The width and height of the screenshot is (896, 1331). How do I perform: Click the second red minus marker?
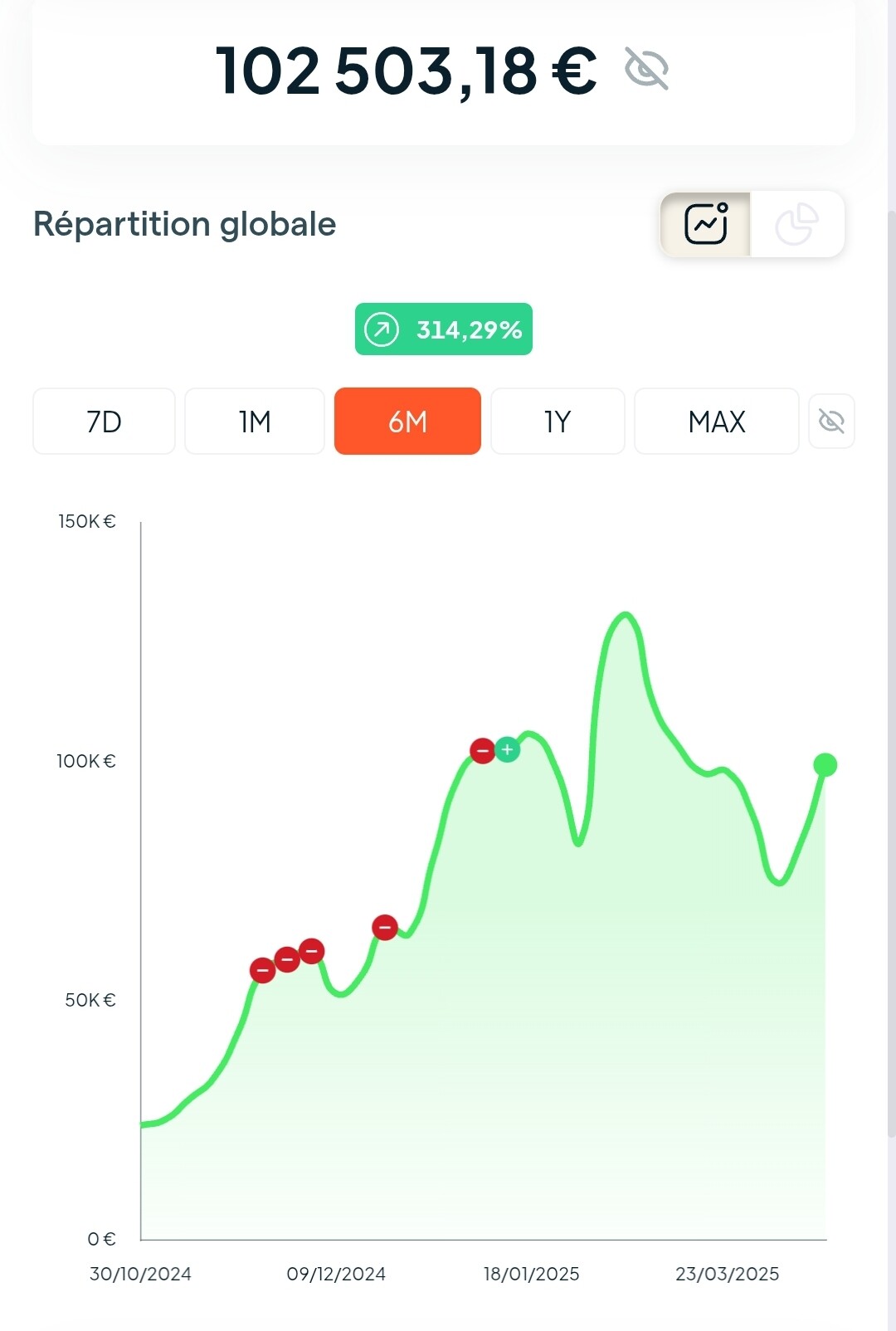pyautogui.click(x=287, y=960)
